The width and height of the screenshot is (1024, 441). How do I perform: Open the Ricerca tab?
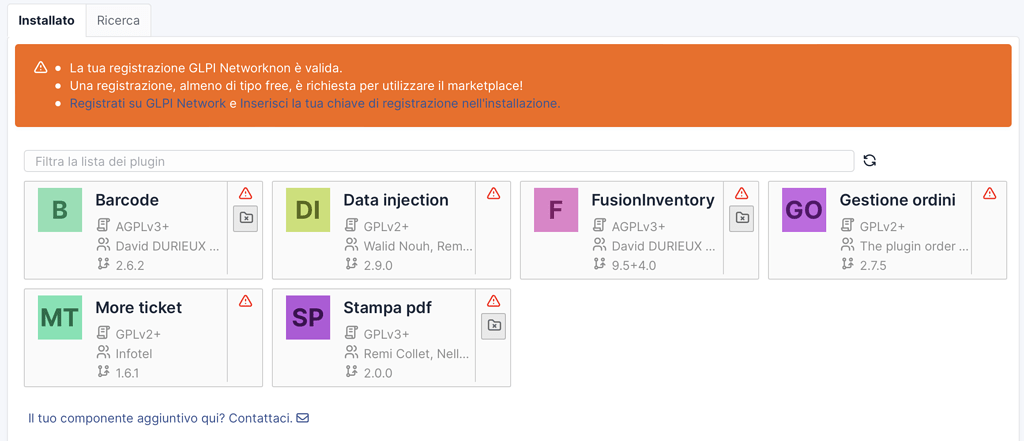(x=118, y=21)
